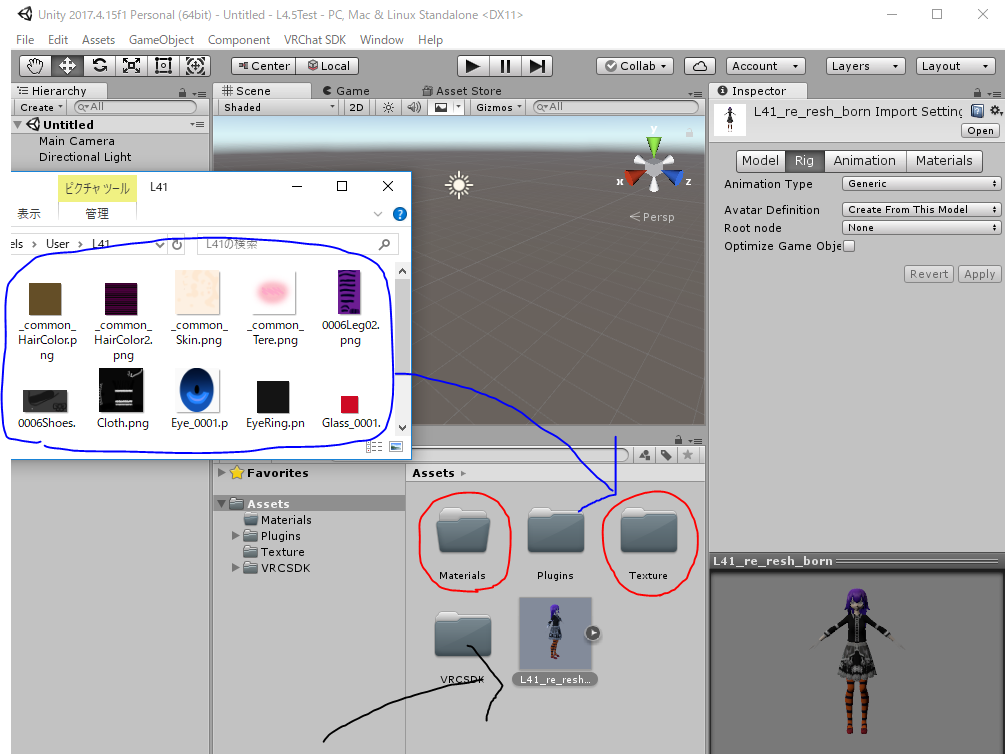Select the Rotate tool
This screenshot has width=1005, height=754.
coord(99,66)
